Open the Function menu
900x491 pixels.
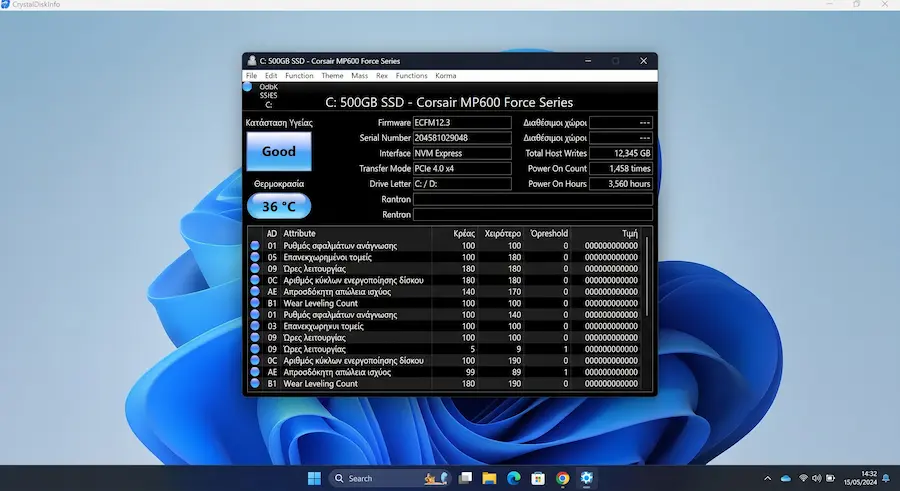click(299, 76)
